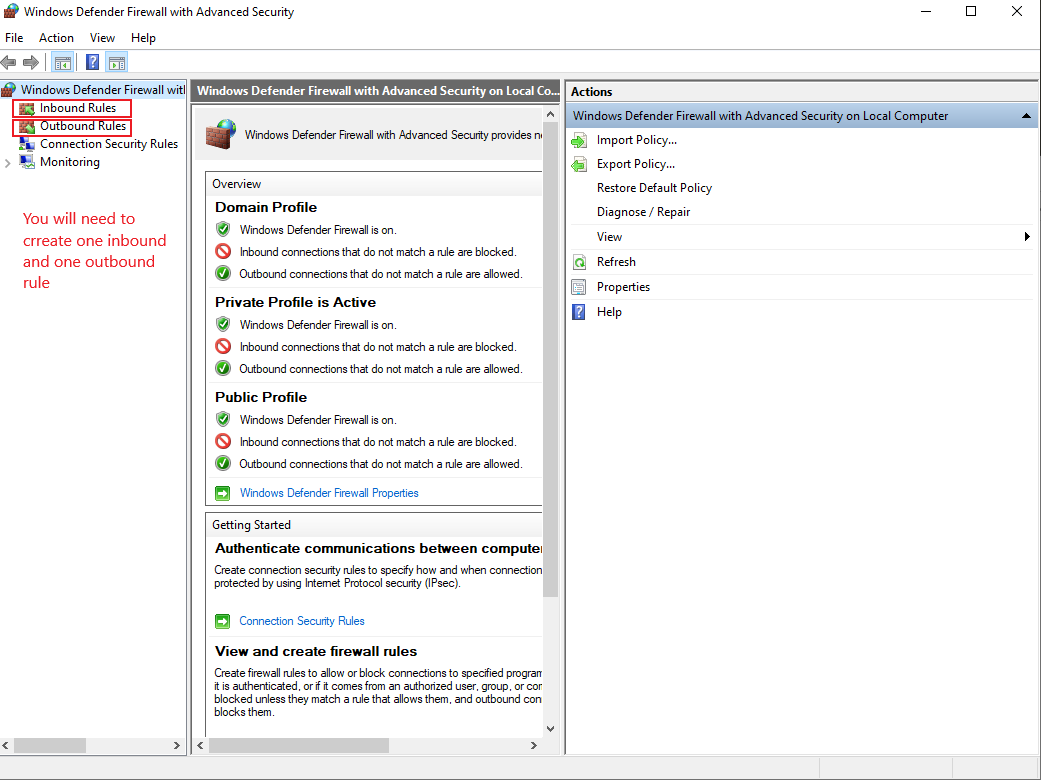This screenshot has width=1041, height=780.
Task: Click View and create firewall rules heading
Action: click(x=316, y=651)
